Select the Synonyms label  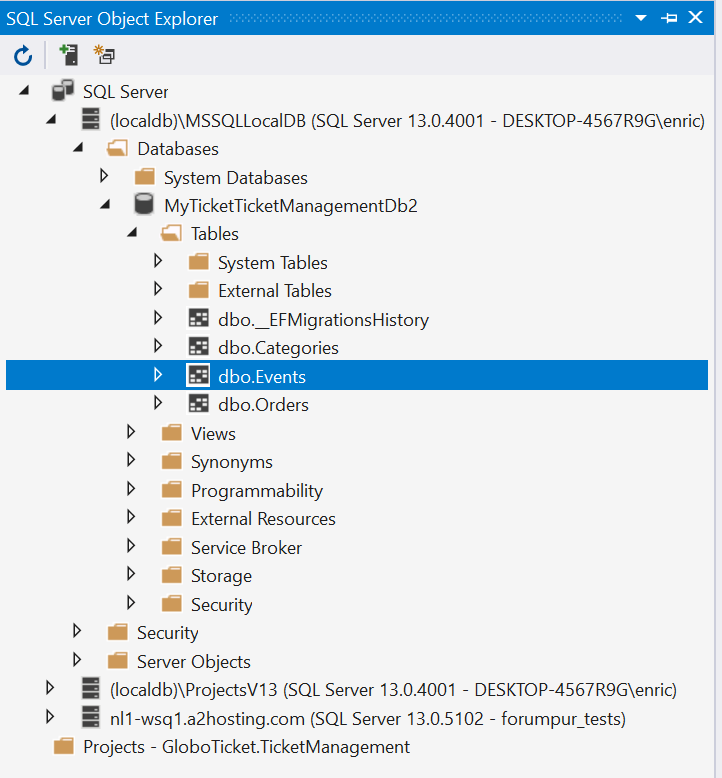[232, 462]
